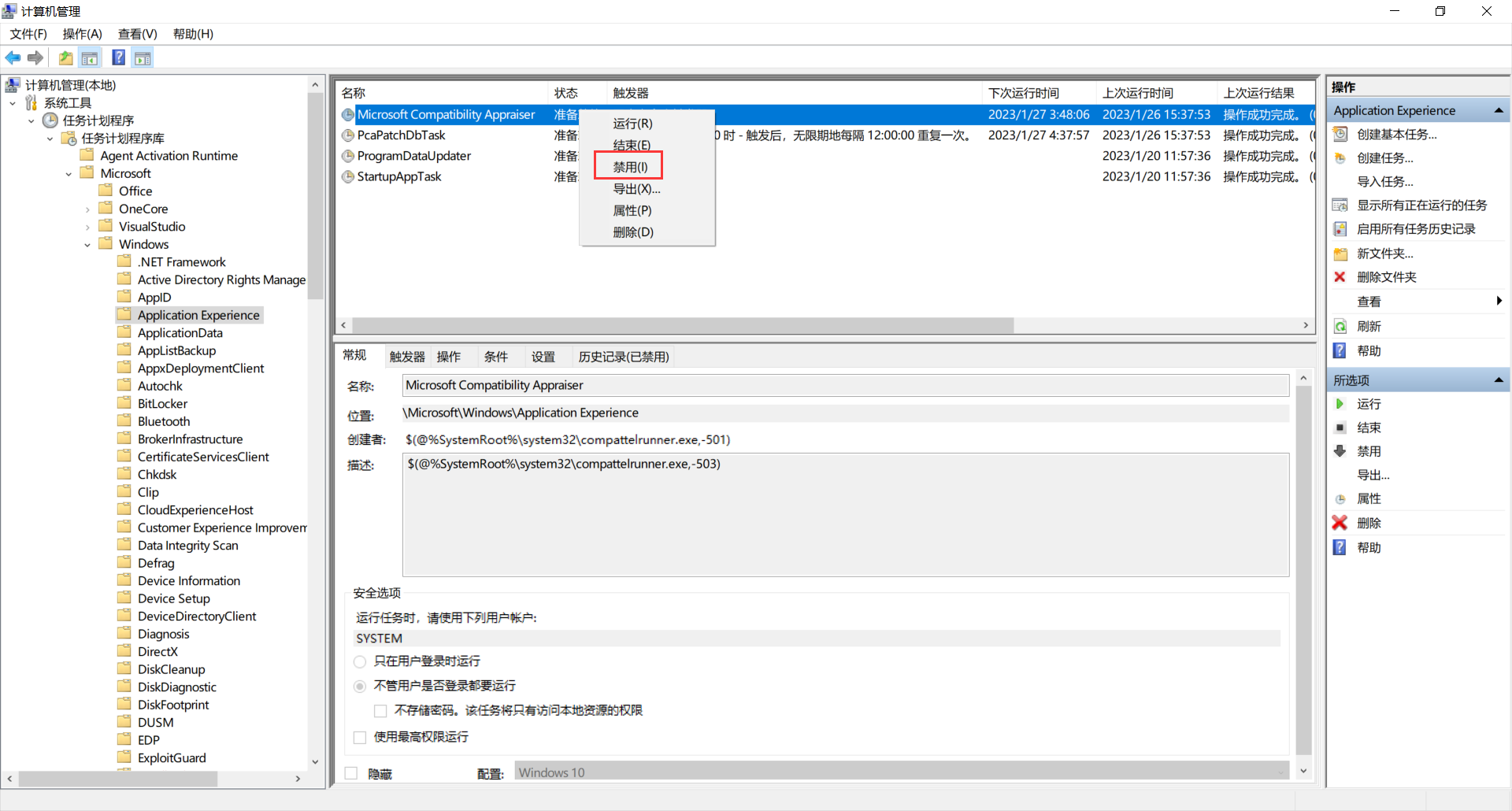Click the 刷新 refresh icon
Viewport: 1512px width, 811px height.
coord(1340,326)
